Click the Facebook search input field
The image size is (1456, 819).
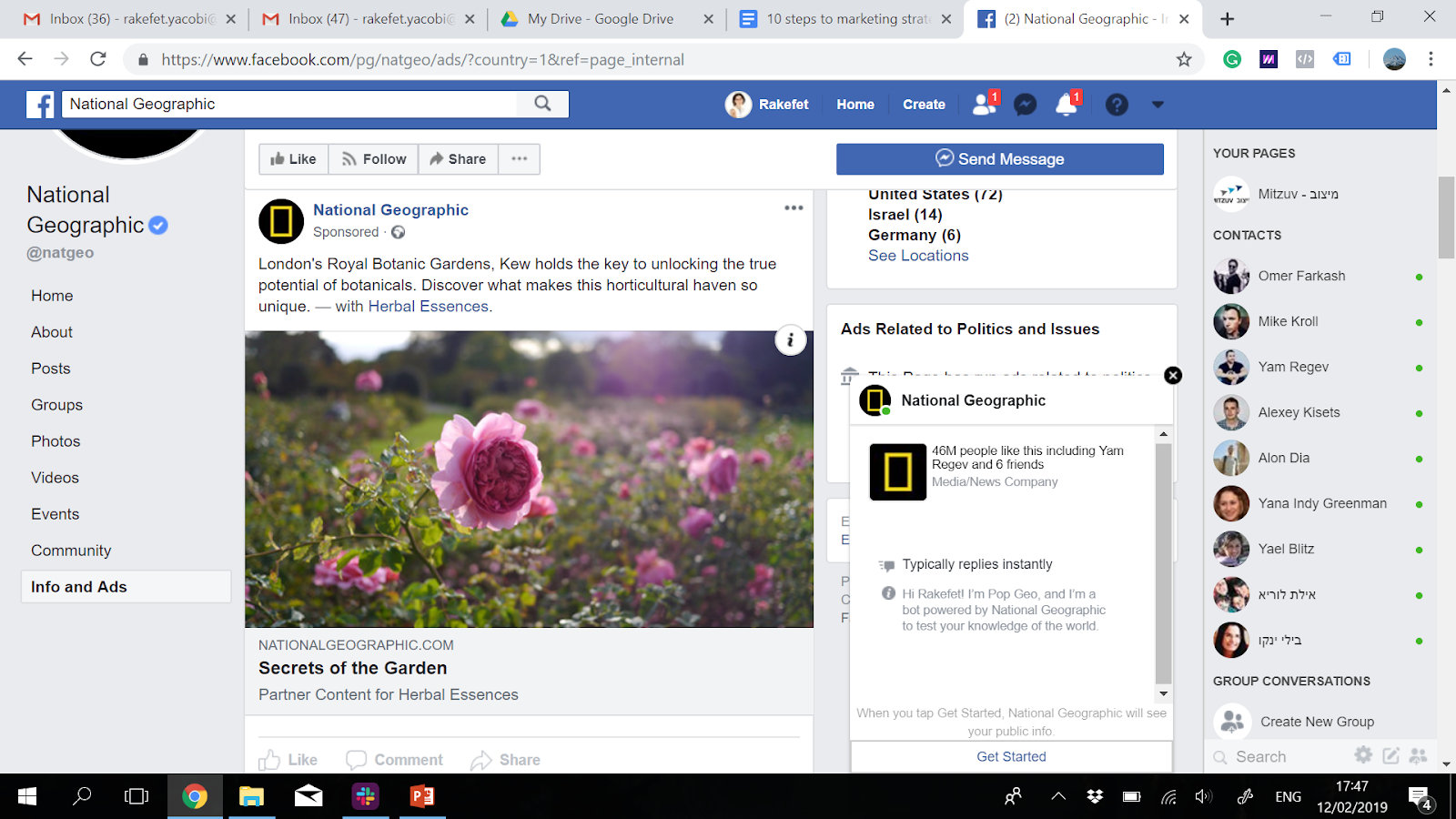point(291,104)
